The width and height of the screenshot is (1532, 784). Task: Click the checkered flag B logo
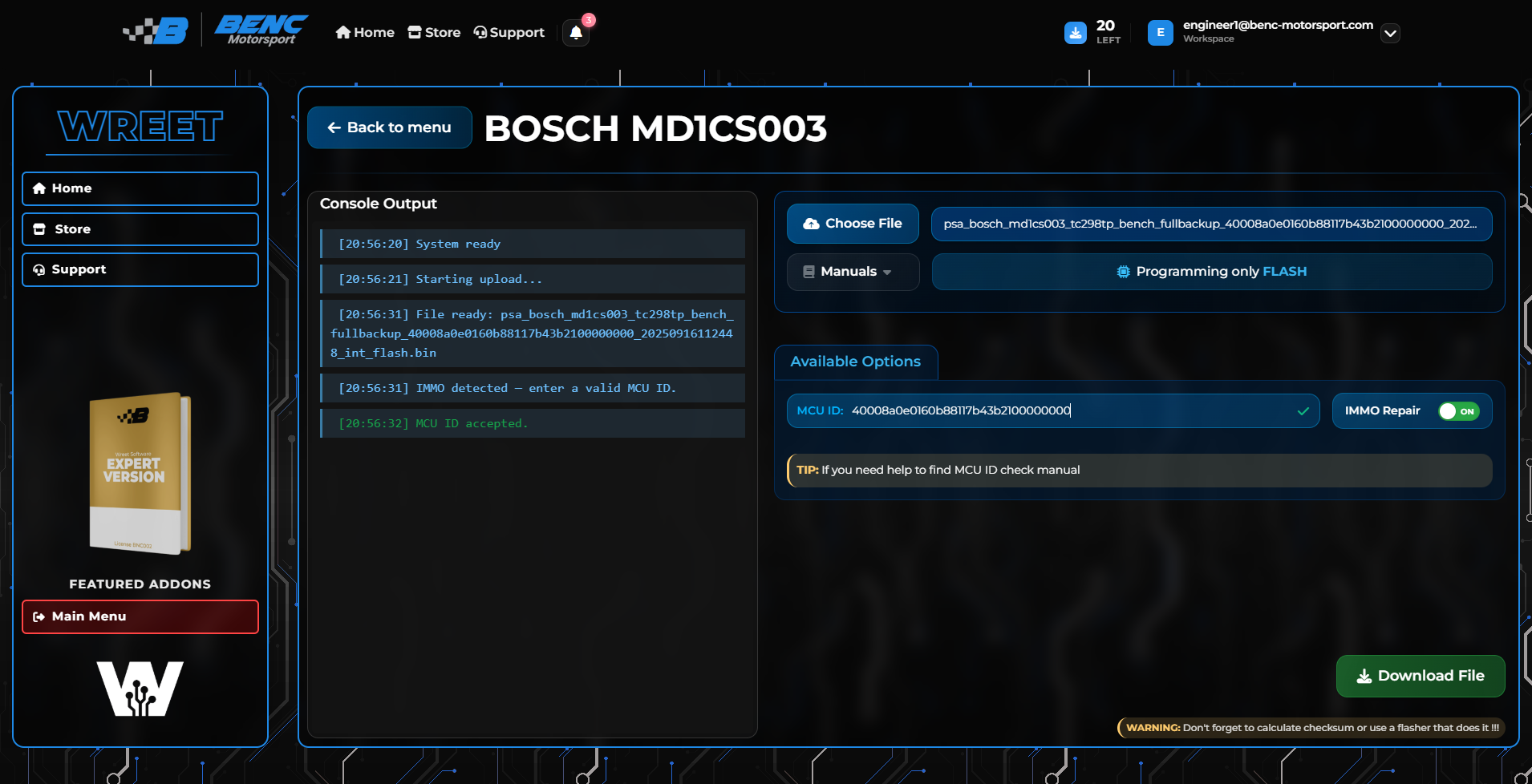(156, 31)
